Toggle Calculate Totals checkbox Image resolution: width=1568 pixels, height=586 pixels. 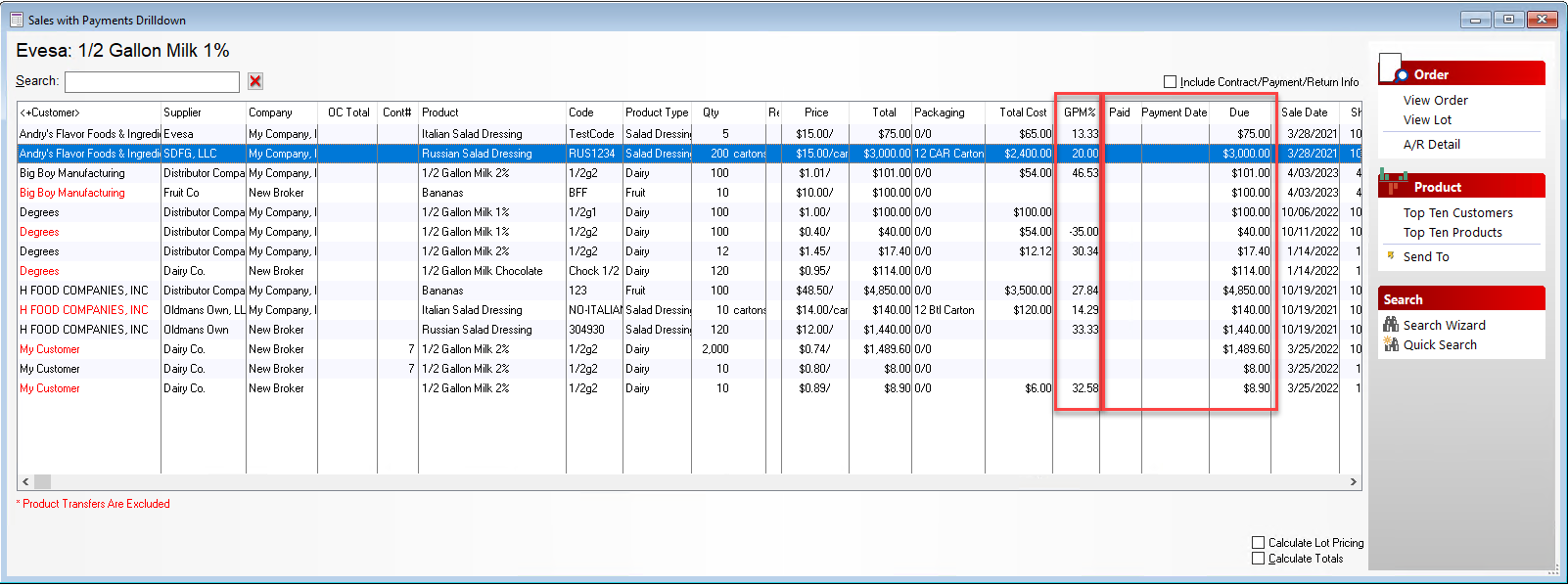[1258, 558]
